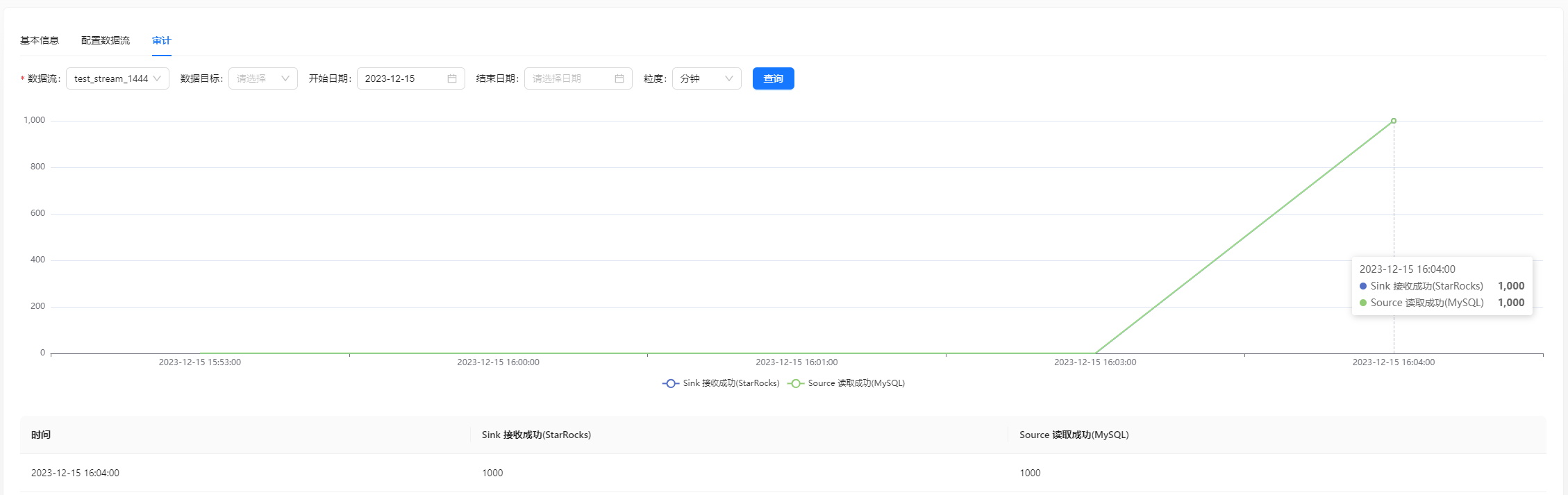Click the green data point at peak 1,000

1393,121
